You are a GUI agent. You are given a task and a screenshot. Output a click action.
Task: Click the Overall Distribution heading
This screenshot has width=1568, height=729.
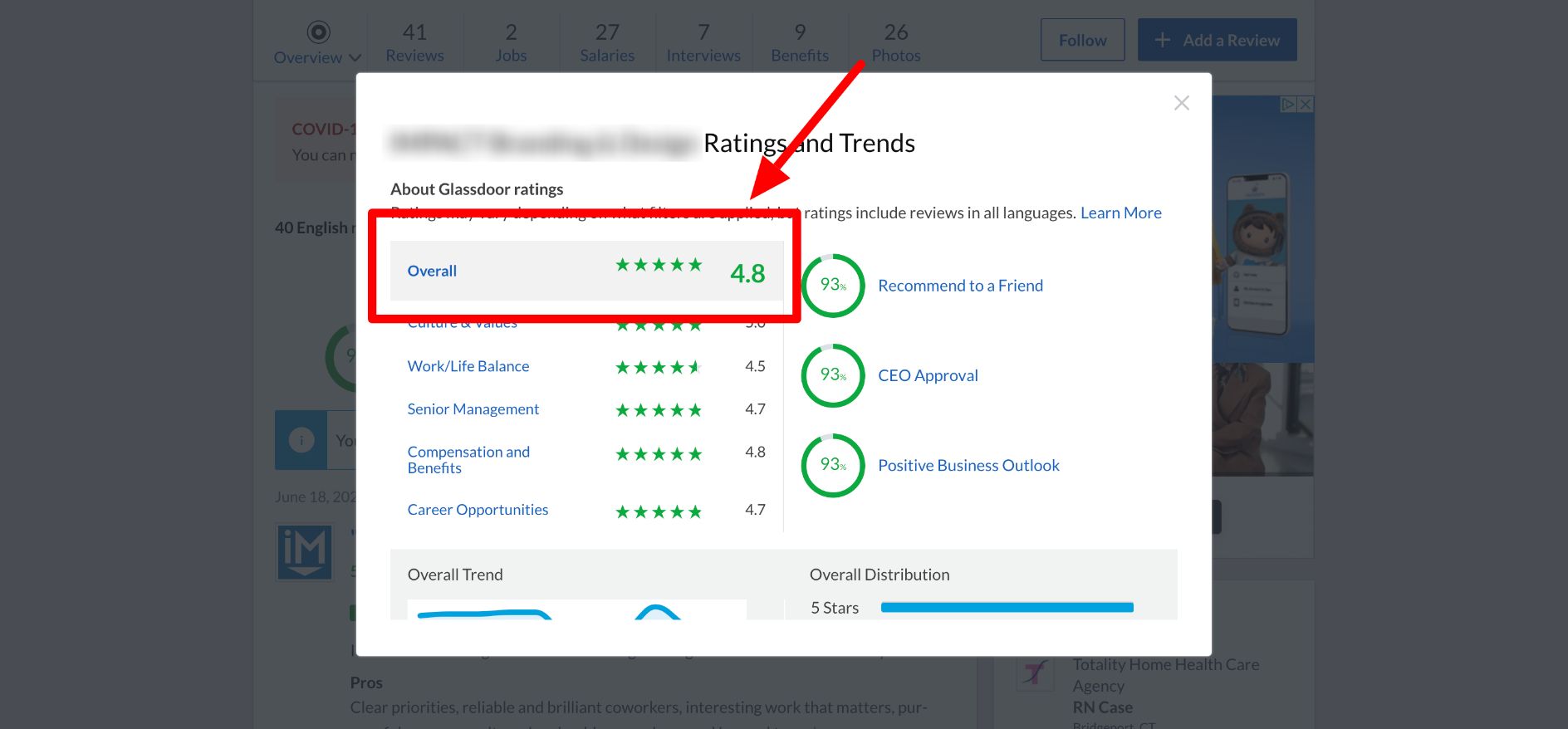[879, 575]
